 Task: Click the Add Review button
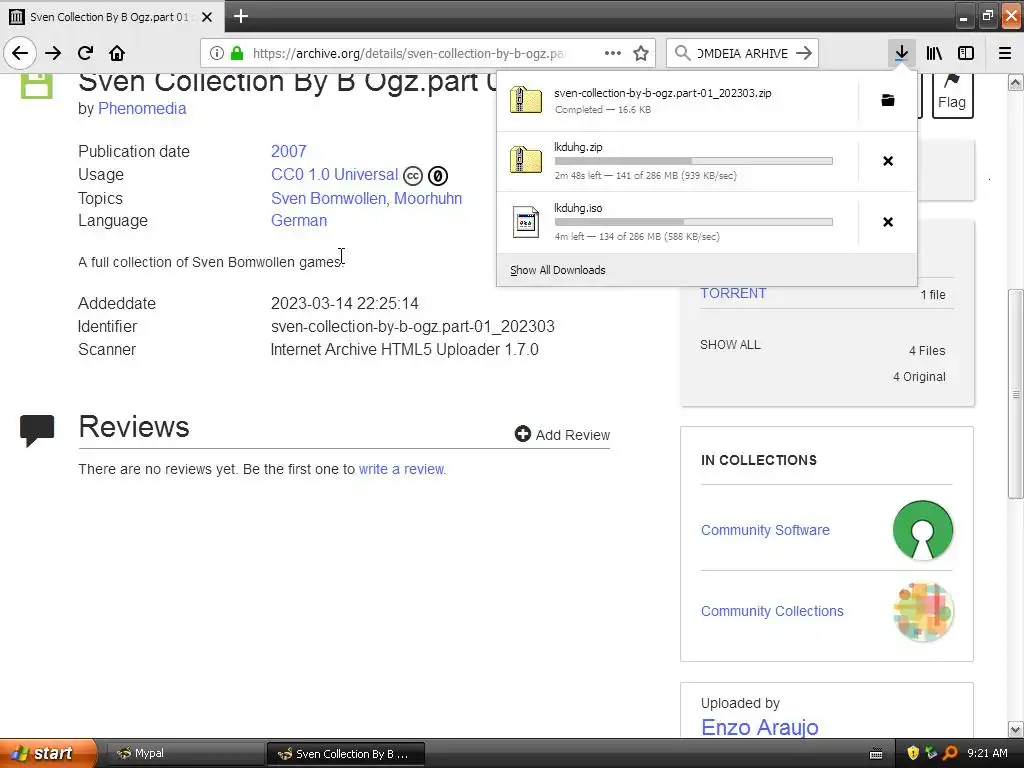coord(562,434)
